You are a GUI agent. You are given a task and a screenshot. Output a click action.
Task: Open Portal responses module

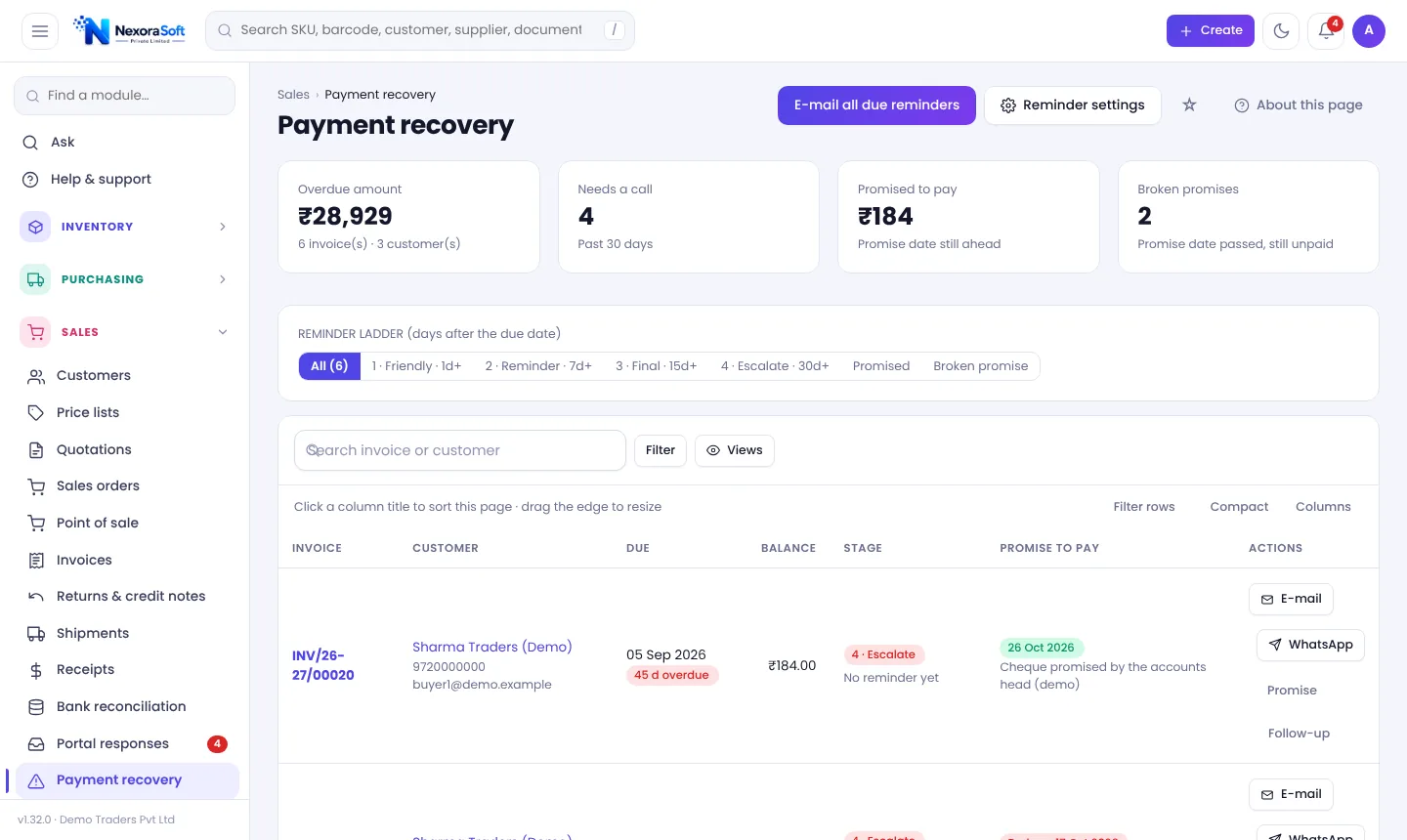click(125, 743)
